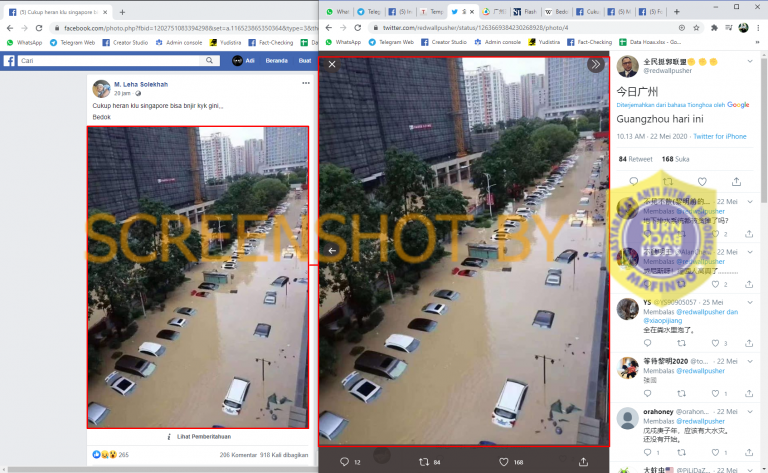Close the Twitter photo viewer with X

click(332, 64)
